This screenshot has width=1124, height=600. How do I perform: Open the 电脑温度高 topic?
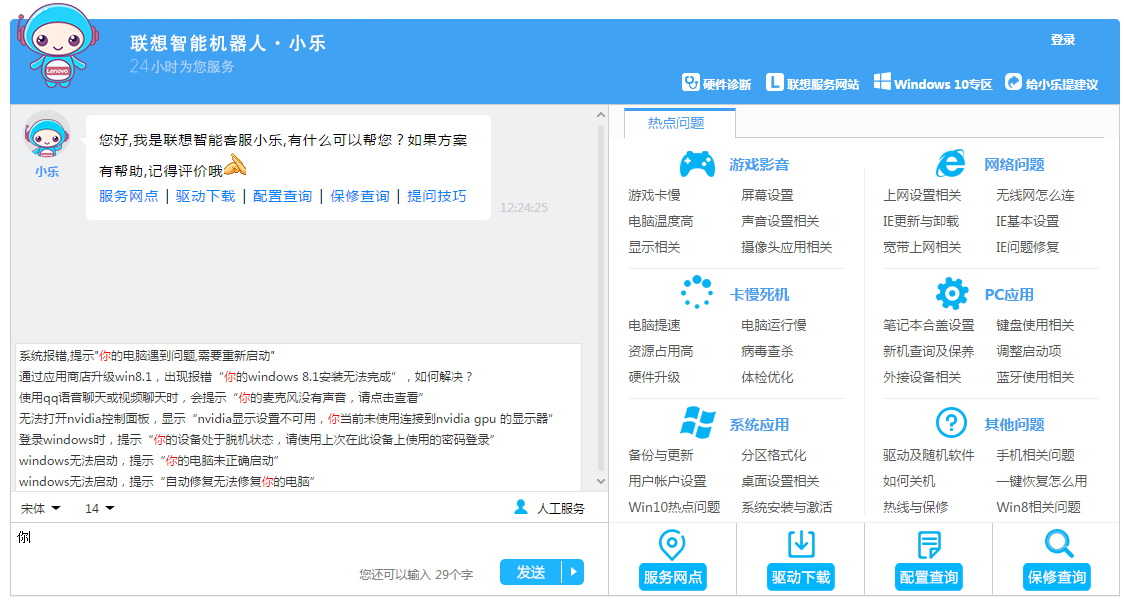point(661,222)
